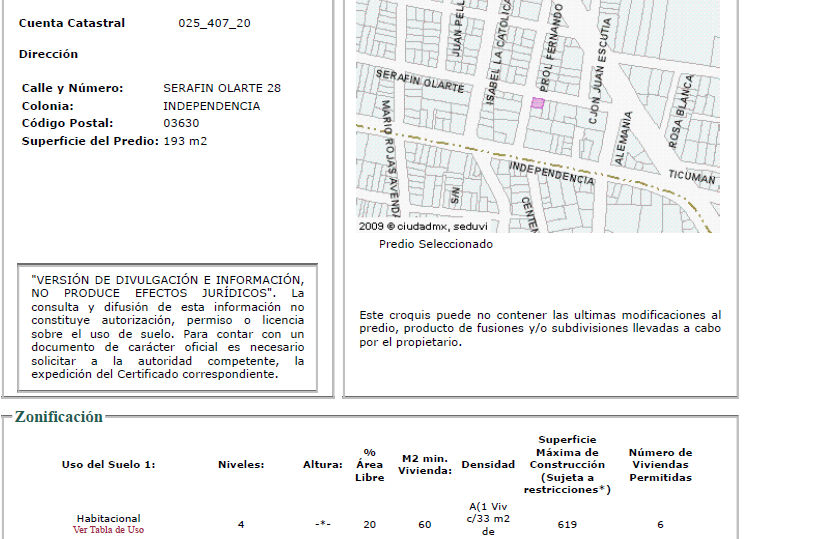Click the permitted dwellings value 6
The image size is (819, 539).
660,524
